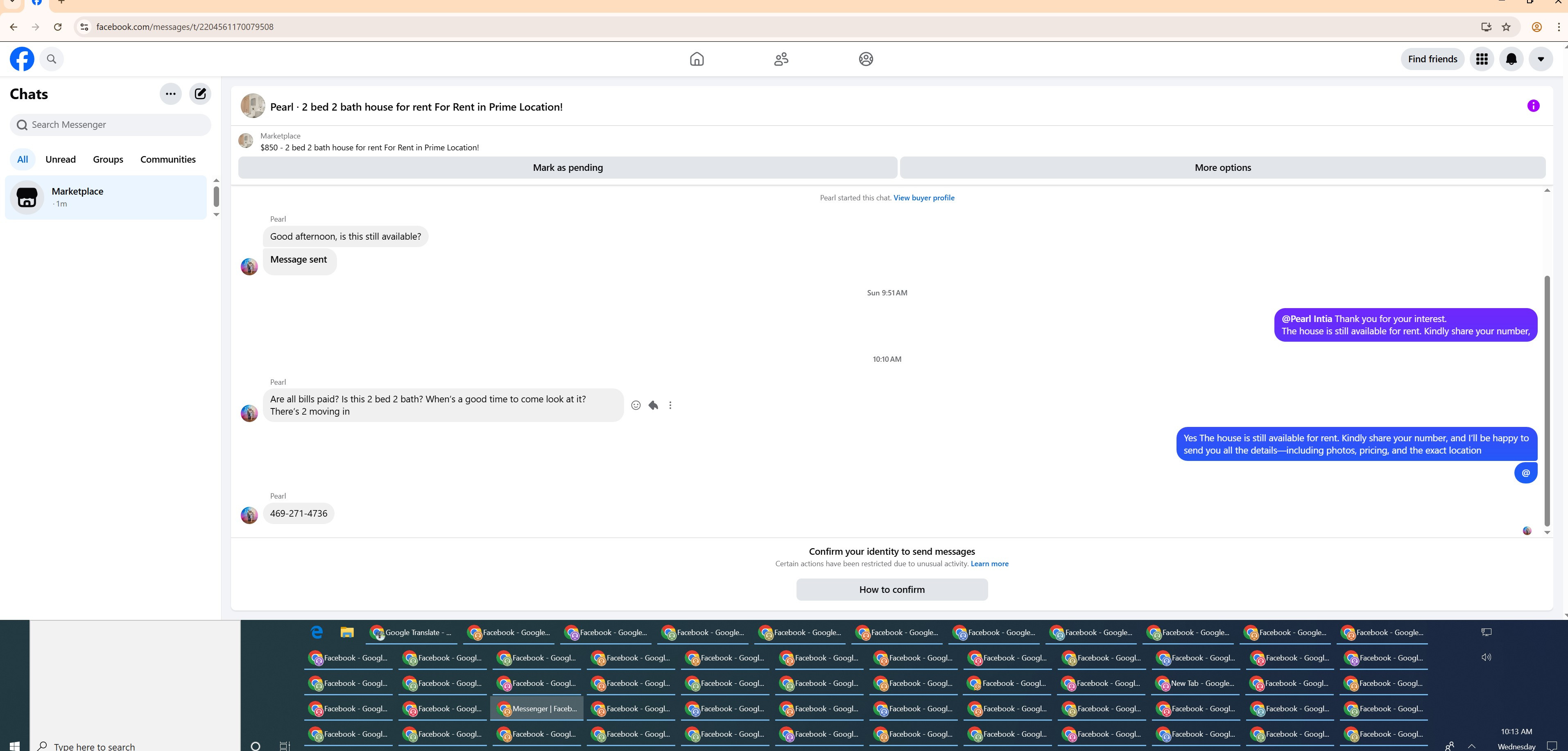Open Facebook home feed icon

[696, 59]
